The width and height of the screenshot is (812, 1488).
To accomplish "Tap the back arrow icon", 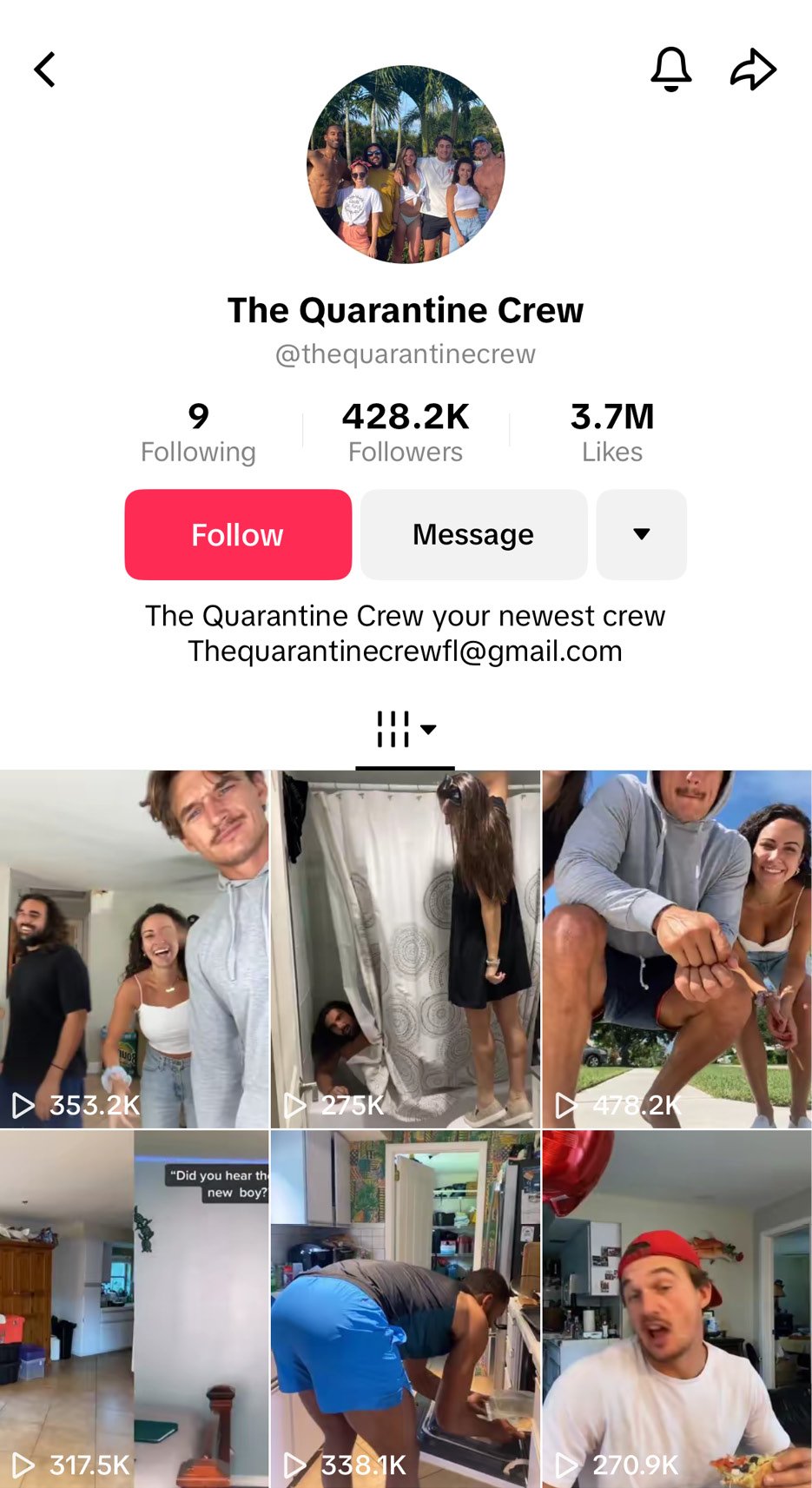I will [44, 69].
